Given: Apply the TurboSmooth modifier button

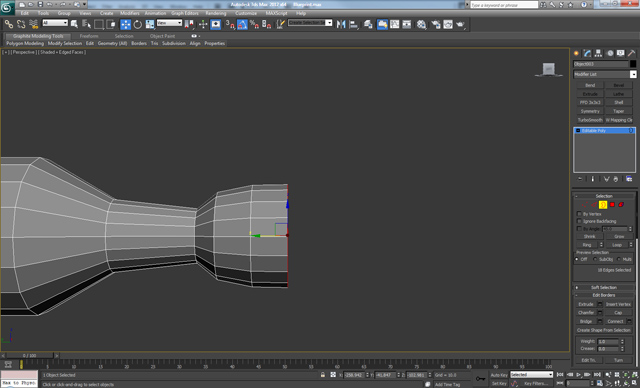Looking at the screenshot, I should tap(590, 120).
